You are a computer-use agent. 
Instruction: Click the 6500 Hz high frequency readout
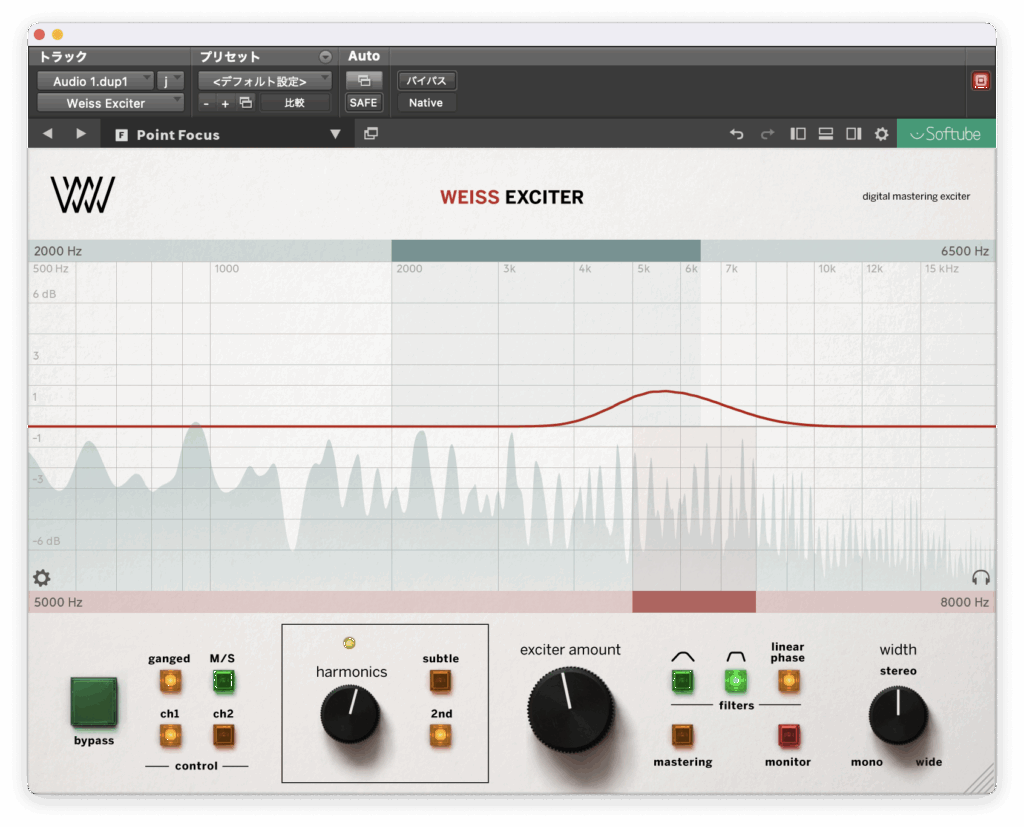click(965, 251)
